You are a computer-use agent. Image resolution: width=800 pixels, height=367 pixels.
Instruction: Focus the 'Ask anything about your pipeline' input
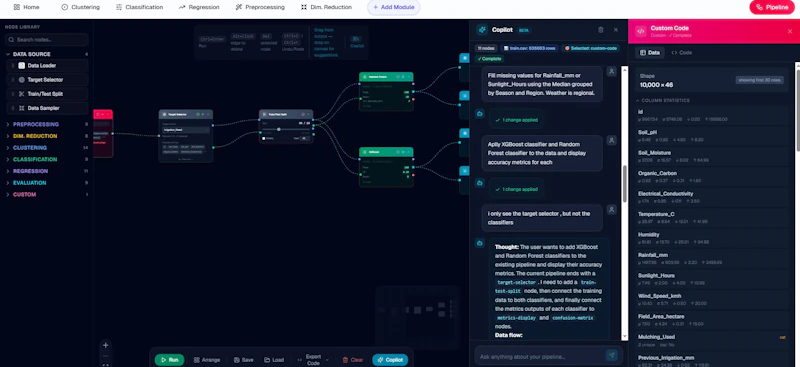pos(541,356)
